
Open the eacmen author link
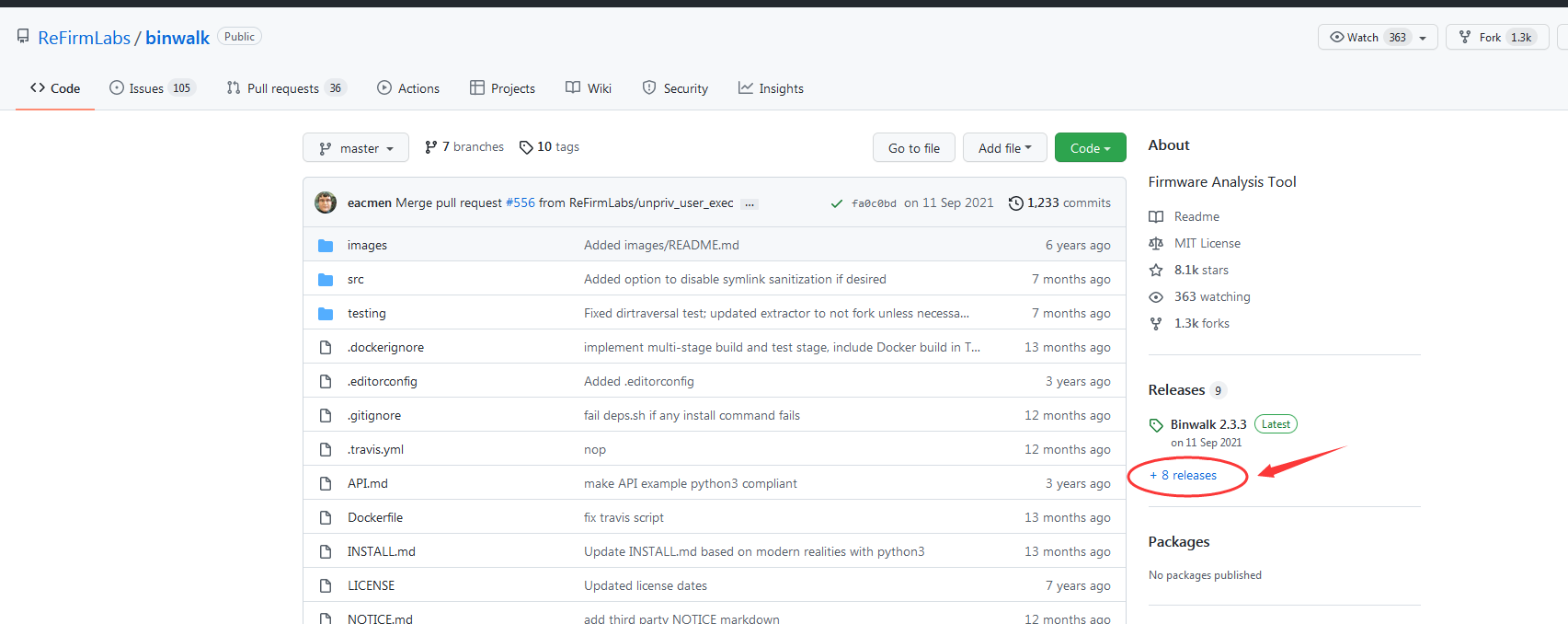coord(370,203)
